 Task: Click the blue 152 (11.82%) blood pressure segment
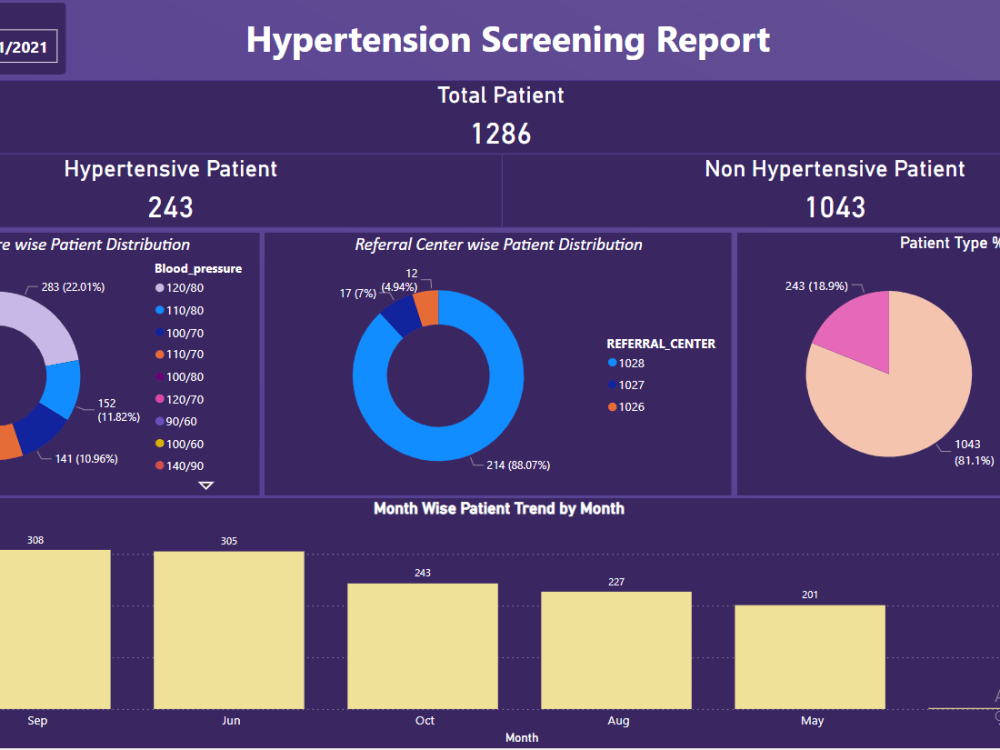[64, 386]
